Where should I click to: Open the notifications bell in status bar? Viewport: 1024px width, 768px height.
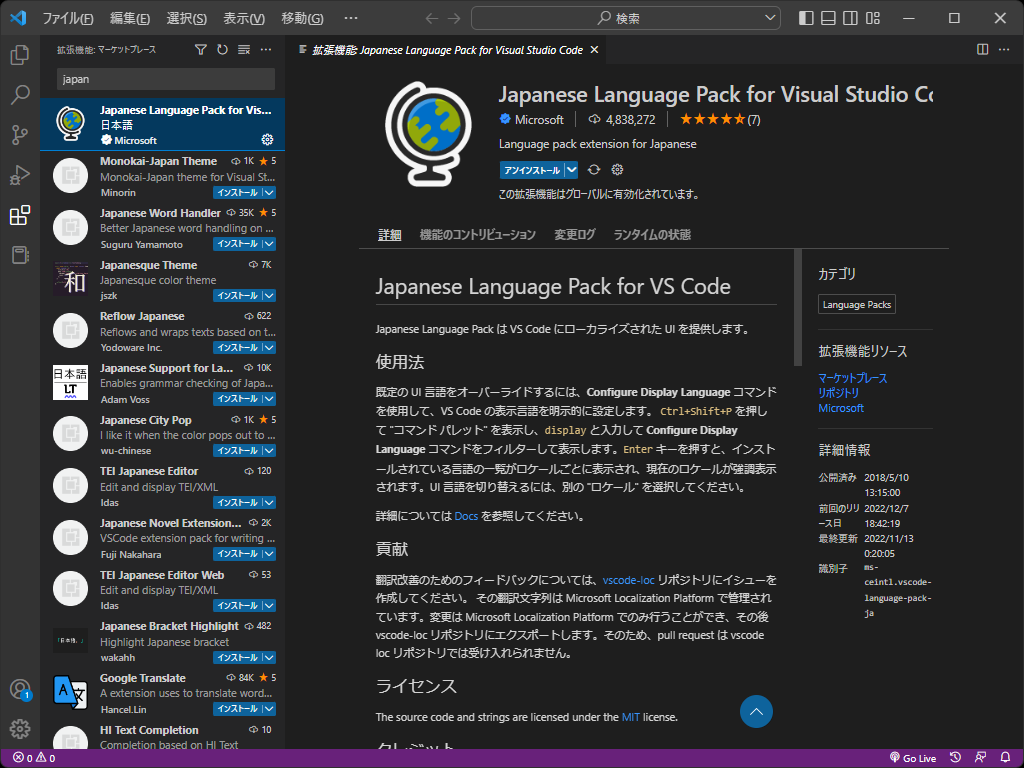[1006, 758]
